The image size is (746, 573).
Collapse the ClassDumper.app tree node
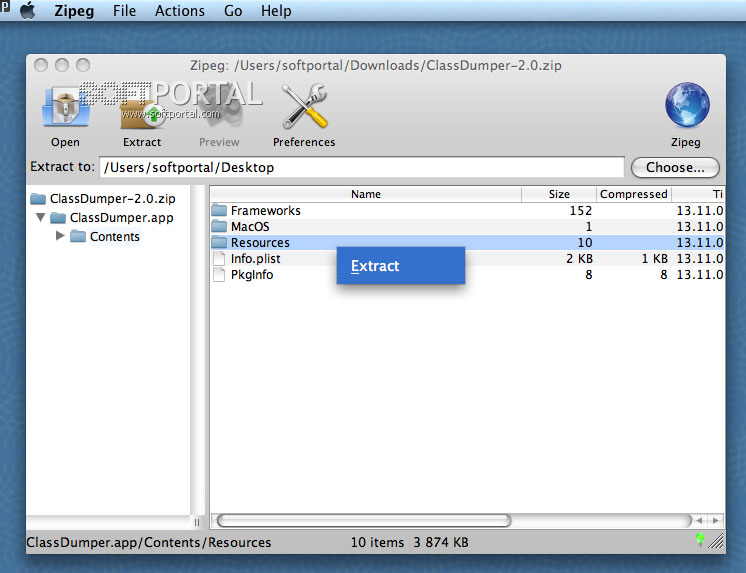40,217
